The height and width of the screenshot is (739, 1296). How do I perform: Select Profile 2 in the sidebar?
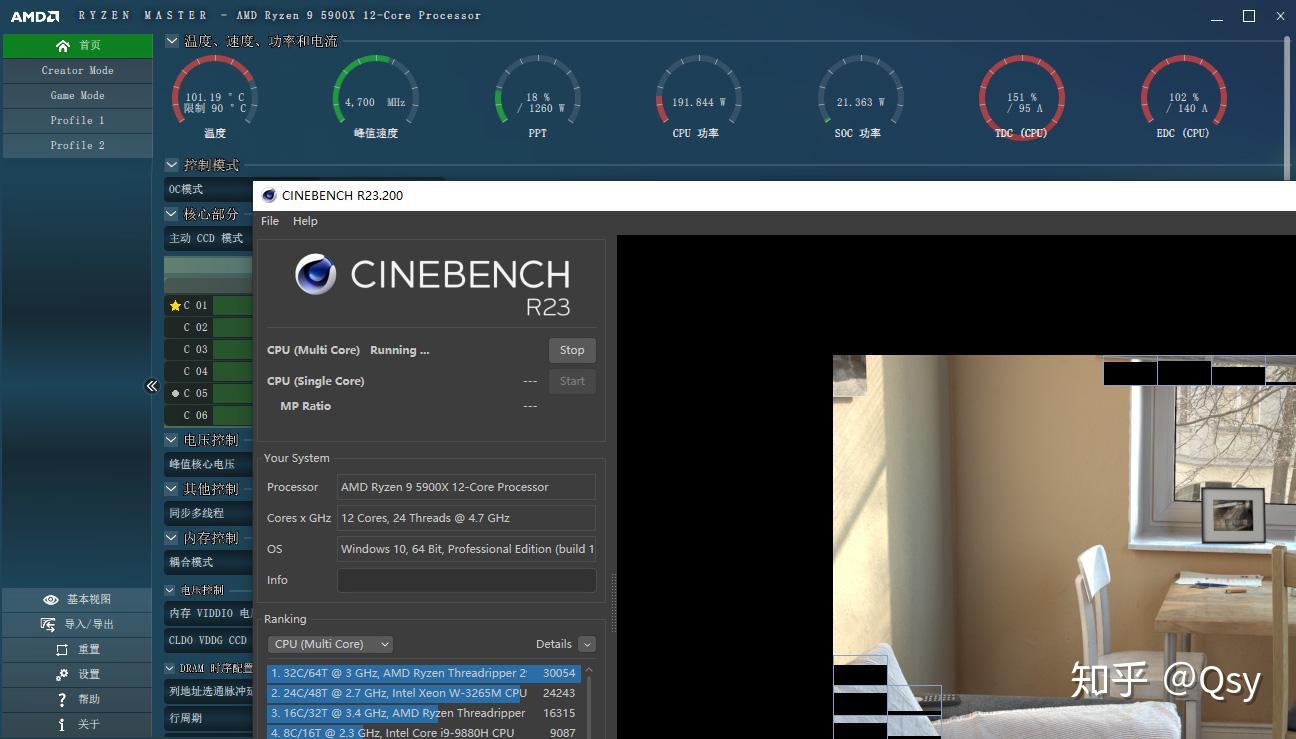78,145
